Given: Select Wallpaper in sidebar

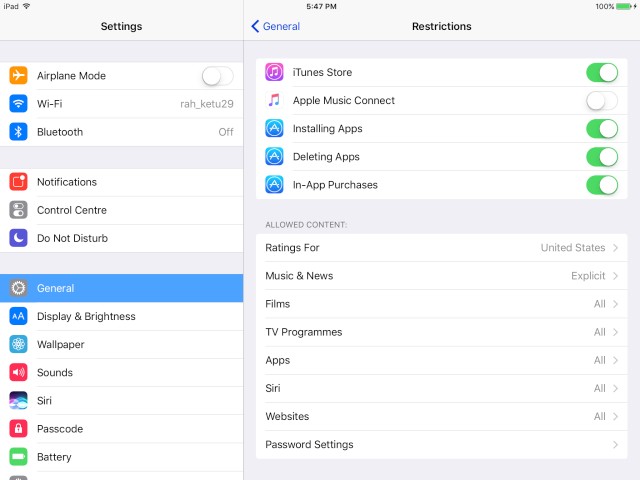Looking at the screenshot, I should click(x=122, y=344).
